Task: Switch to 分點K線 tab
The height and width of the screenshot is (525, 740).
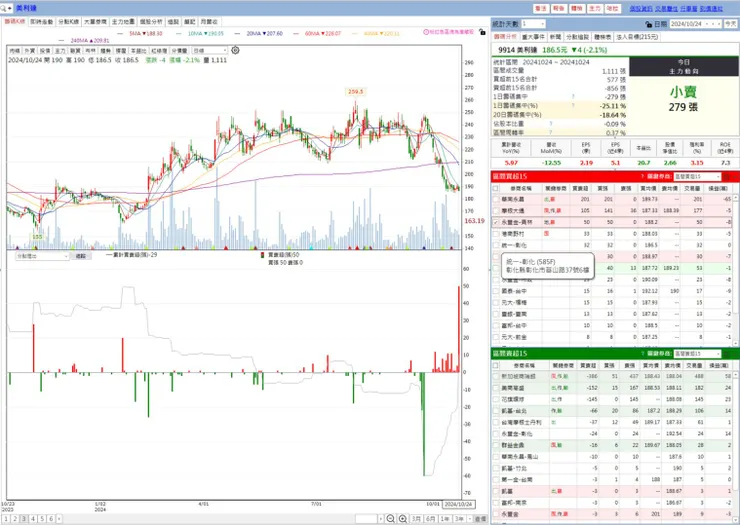Action: pyautogui.click(x=68, y=22)
